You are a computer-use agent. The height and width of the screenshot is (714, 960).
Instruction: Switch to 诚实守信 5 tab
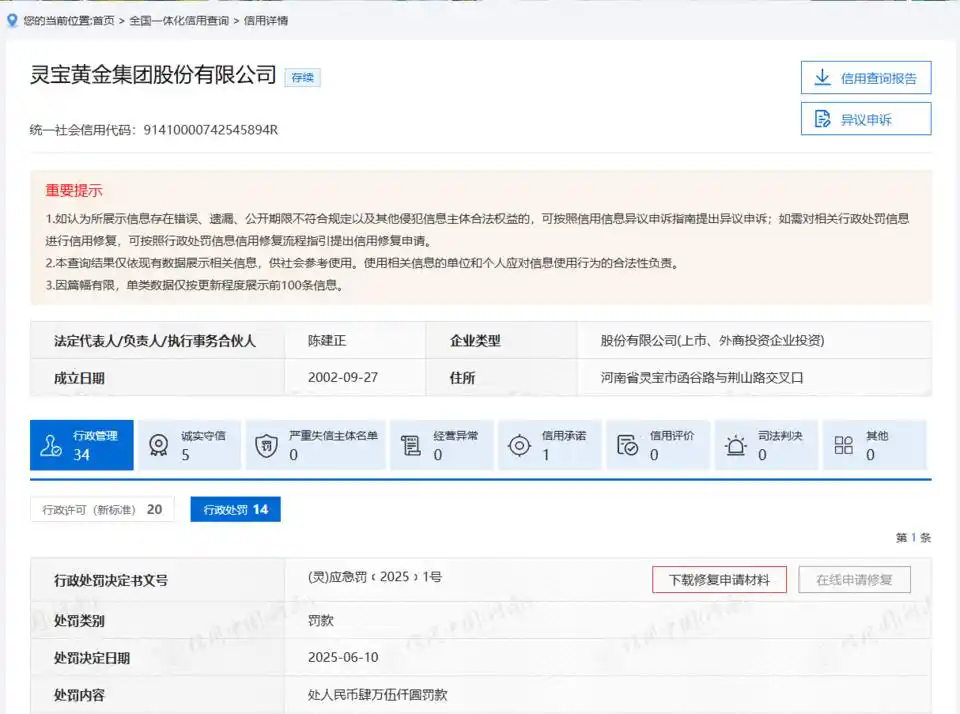click(x=189, y=445)
